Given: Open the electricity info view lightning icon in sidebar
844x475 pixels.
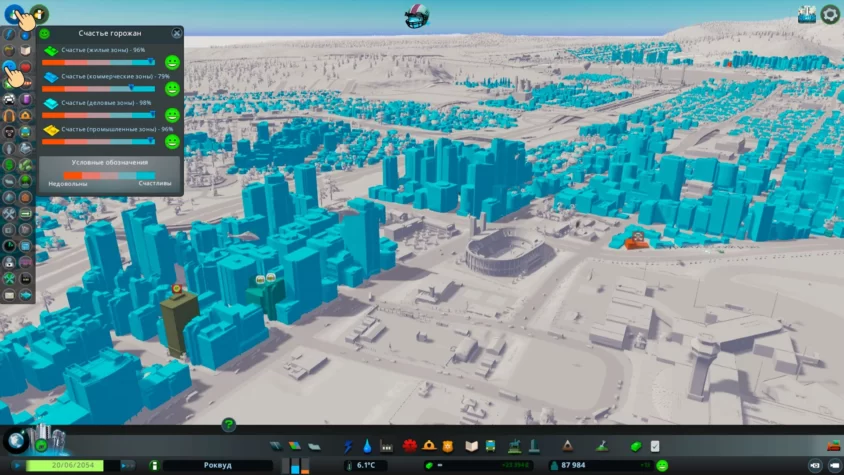Looking at the screenshot, I should (9, 35).
